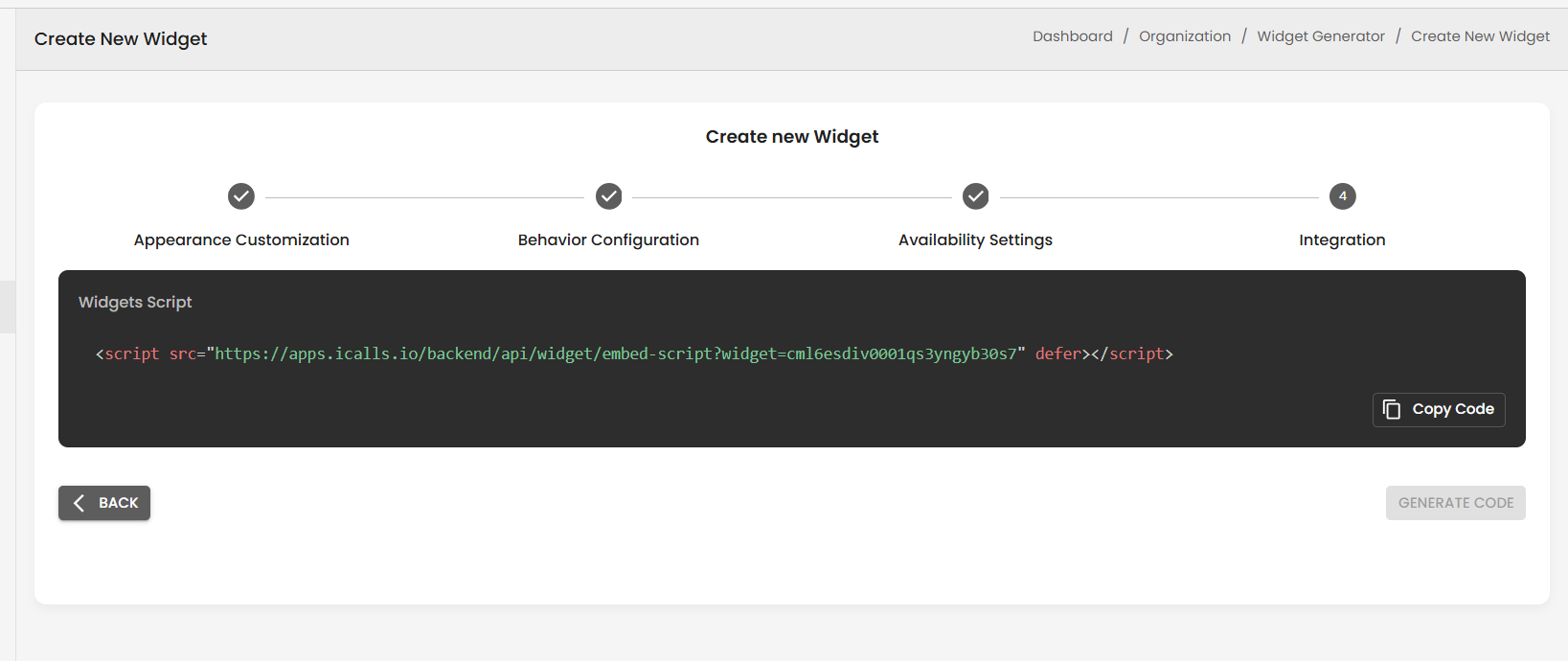This screenshot has height=661, width=1568.
Task: Click the Widgets Script panel heading
Action: point(135,302)
